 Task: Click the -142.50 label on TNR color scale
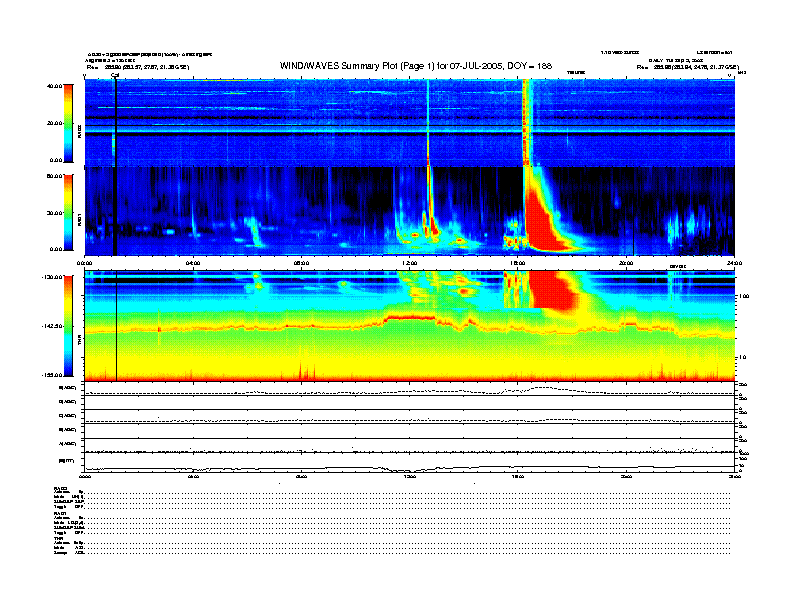pos(52,326)
